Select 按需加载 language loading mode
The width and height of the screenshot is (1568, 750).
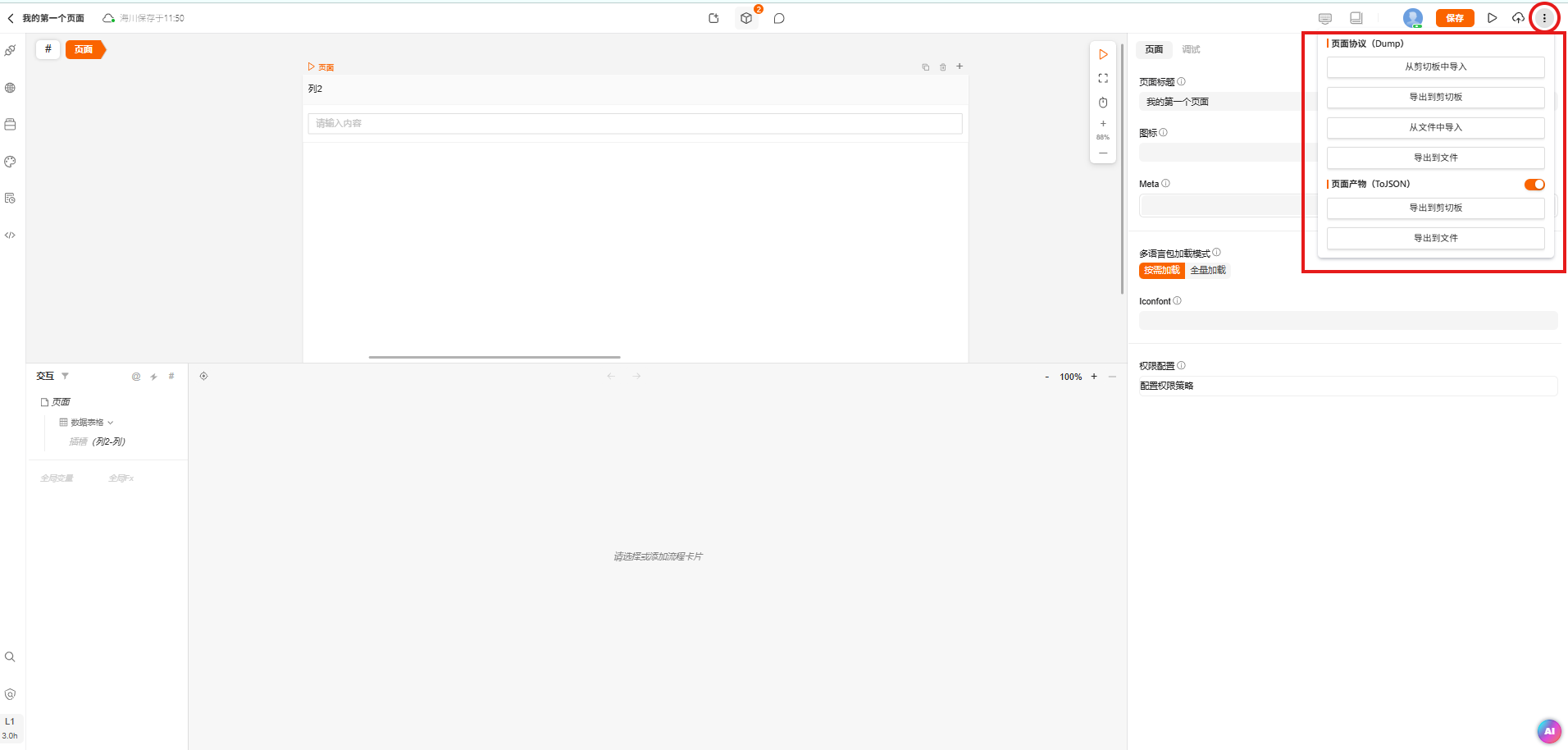pyautogui.click(x=1161, y=270)
